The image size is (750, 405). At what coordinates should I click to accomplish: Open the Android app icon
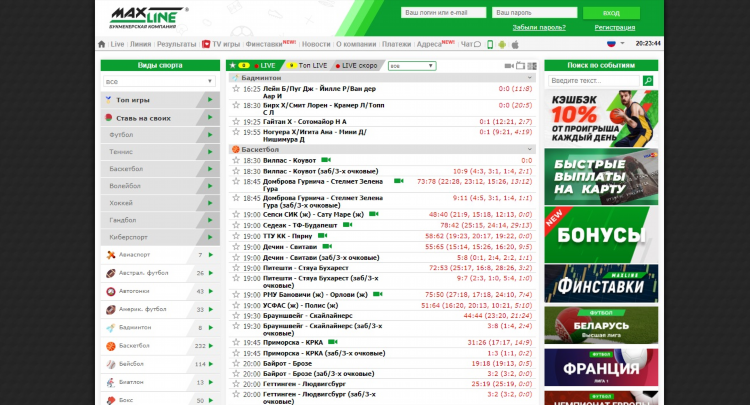(x=502, y=44)
